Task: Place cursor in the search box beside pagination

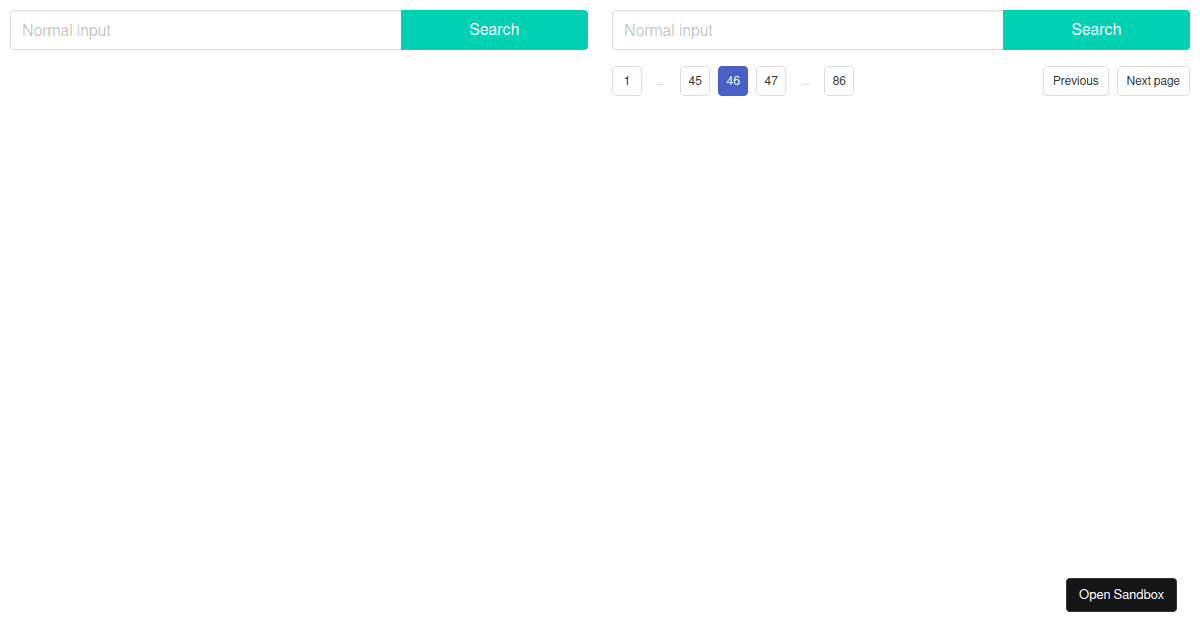Action: 807,30
